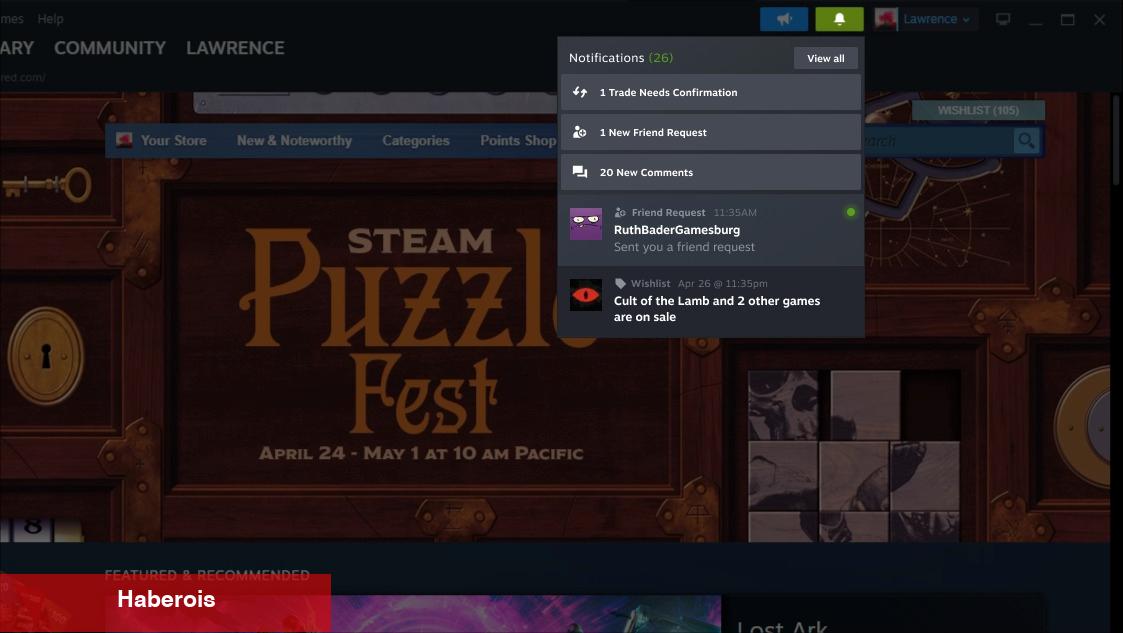This screenshot has height=633, width=1123.
Task: Open the Help menu
Action: point(50,19)
